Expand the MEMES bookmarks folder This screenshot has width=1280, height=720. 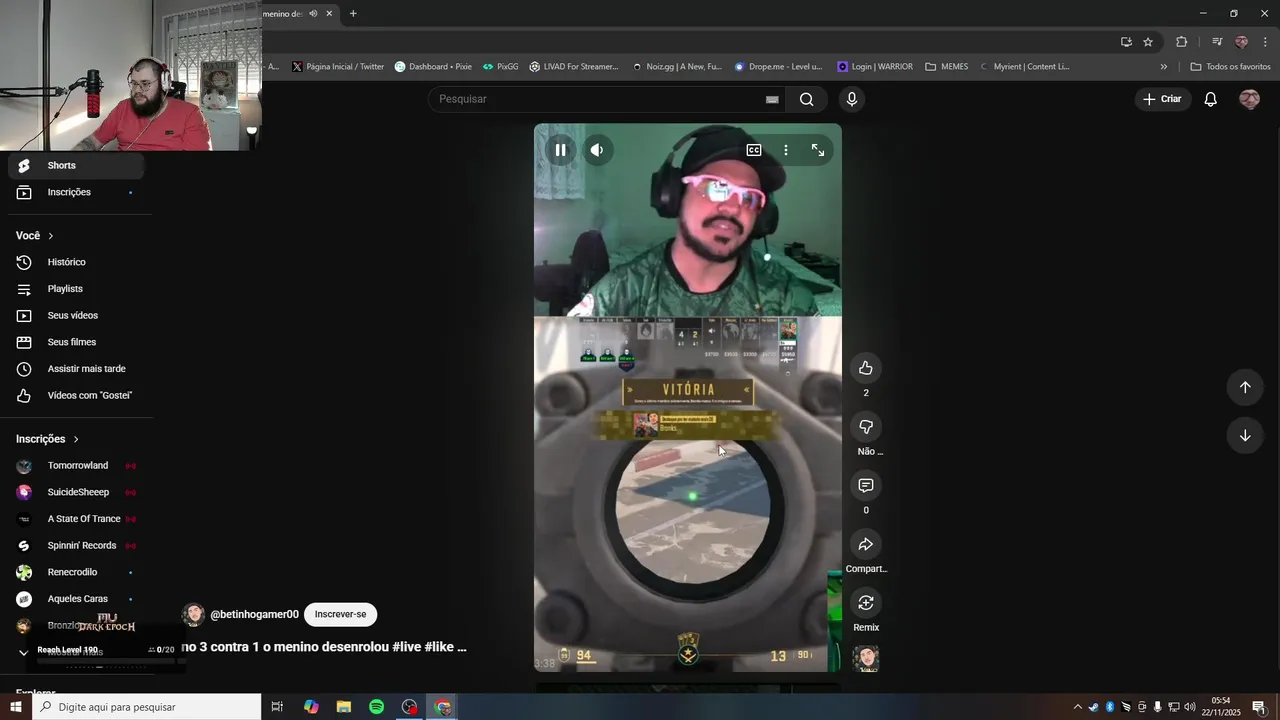coord(946,67)
